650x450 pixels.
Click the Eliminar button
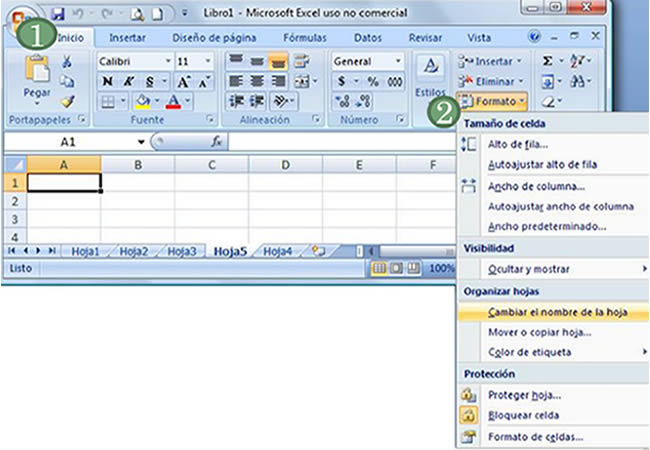[491, 81]
